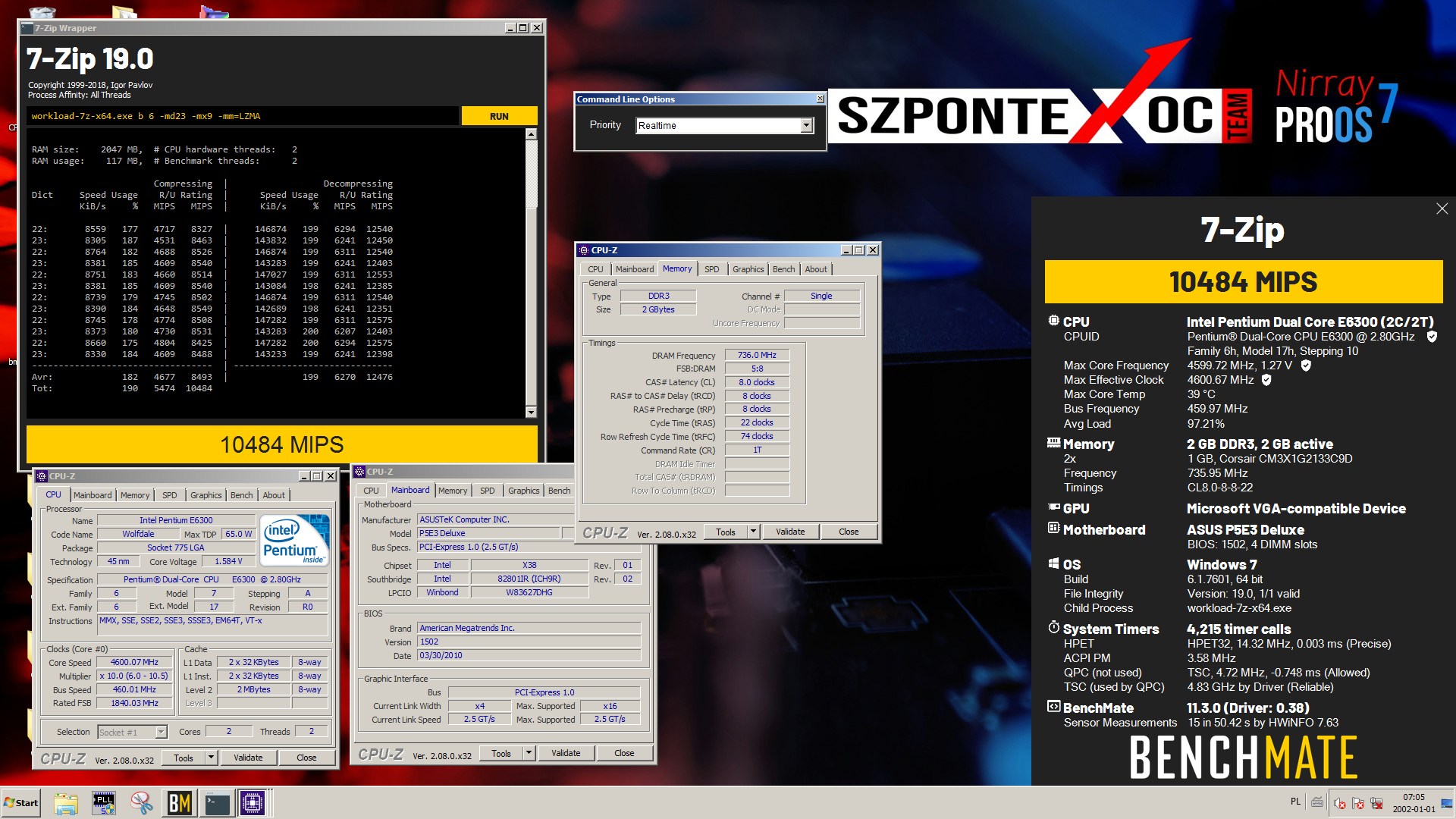
Task: Close the Command Line Options window
Action: click(820, 99)
